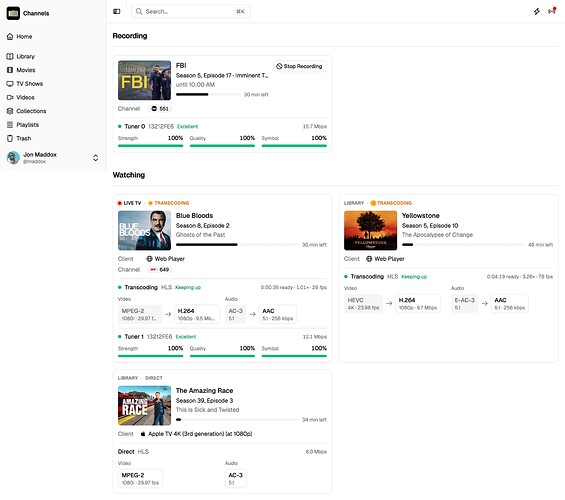Click Amazing Race AC-3 audio box
Screen dimensions: 565x500
click(236, 478)
